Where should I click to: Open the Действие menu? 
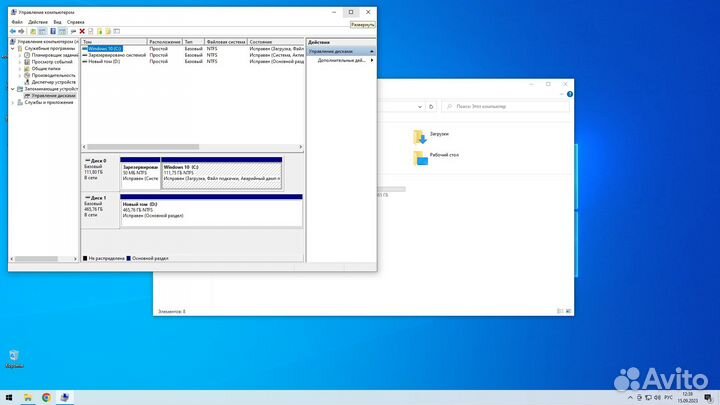38,22
